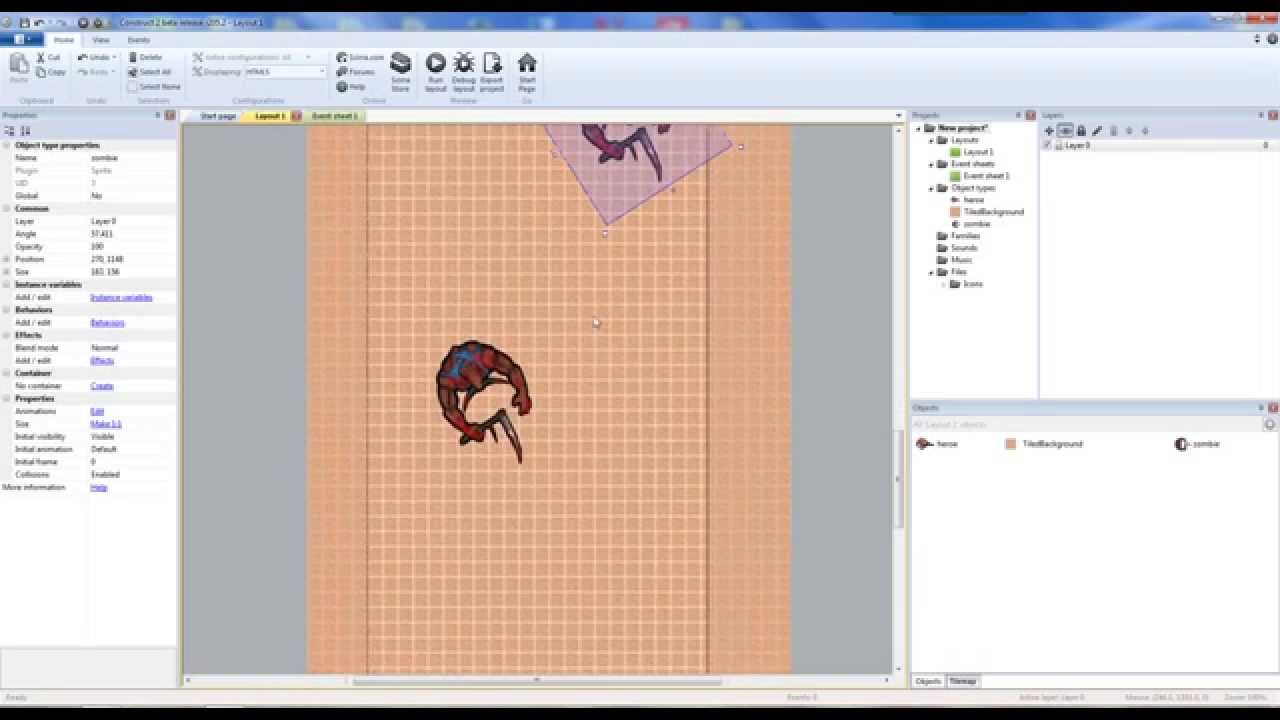Click the Create container link
This screenshot has height=720, width=1280.
click(102, 386)
